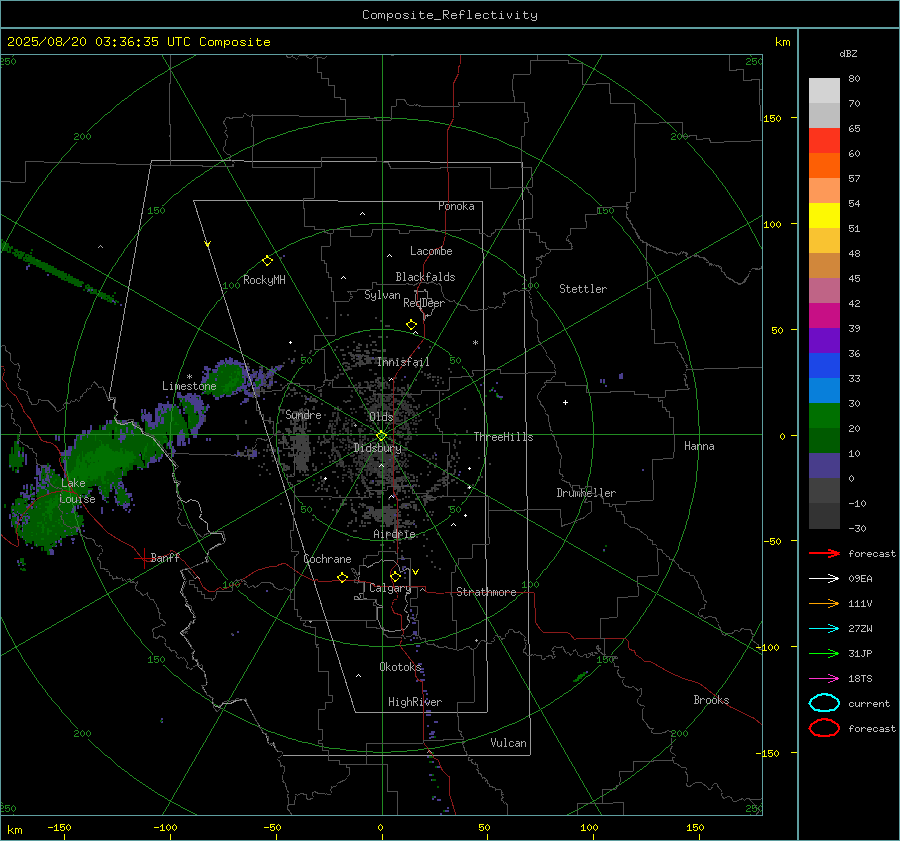Click the HighRiver label
The height and width of the screenshot is (841, 900).
click(415, 702)
